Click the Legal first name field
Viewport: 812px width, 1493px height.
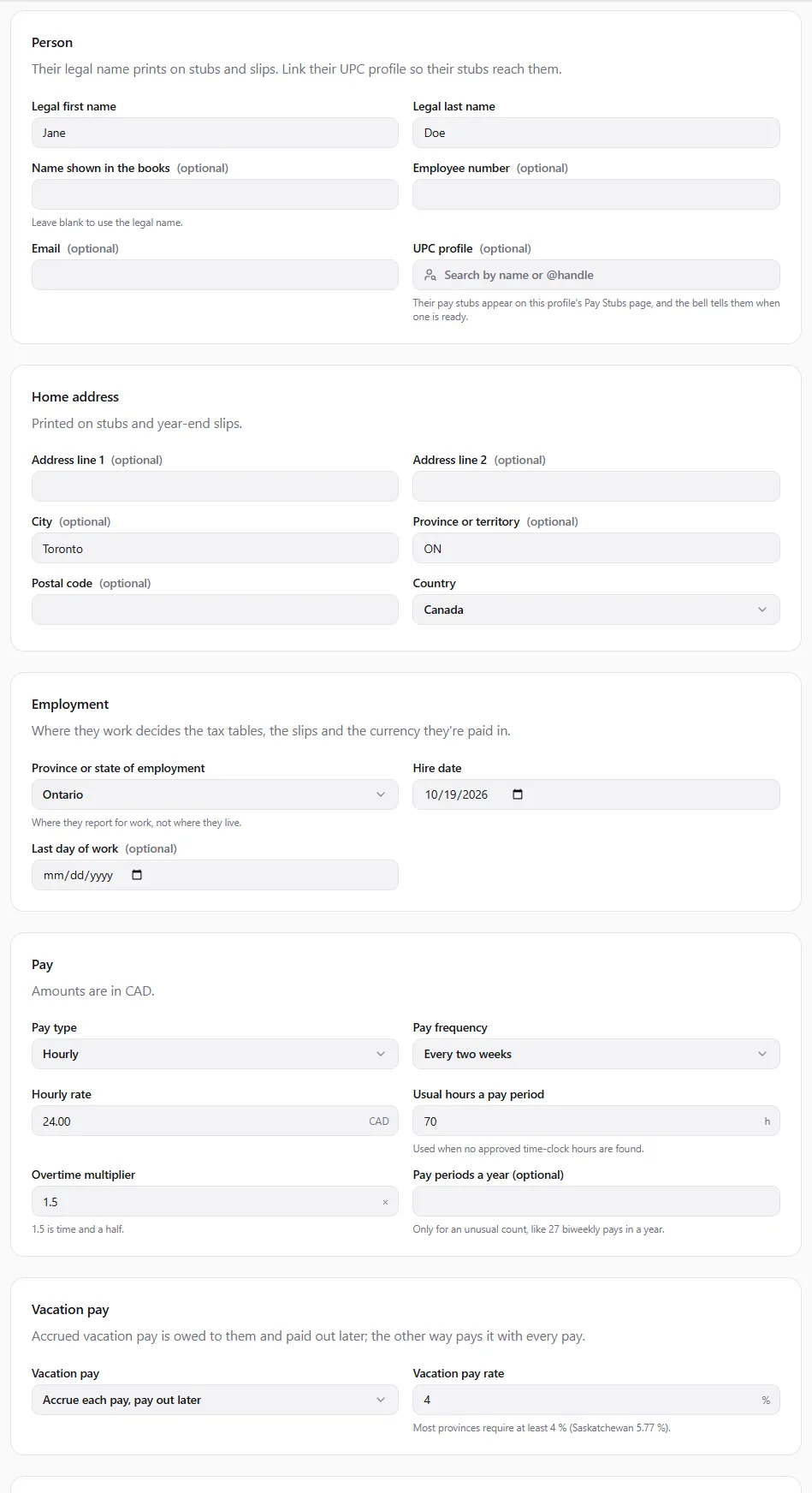pos(215,133)
